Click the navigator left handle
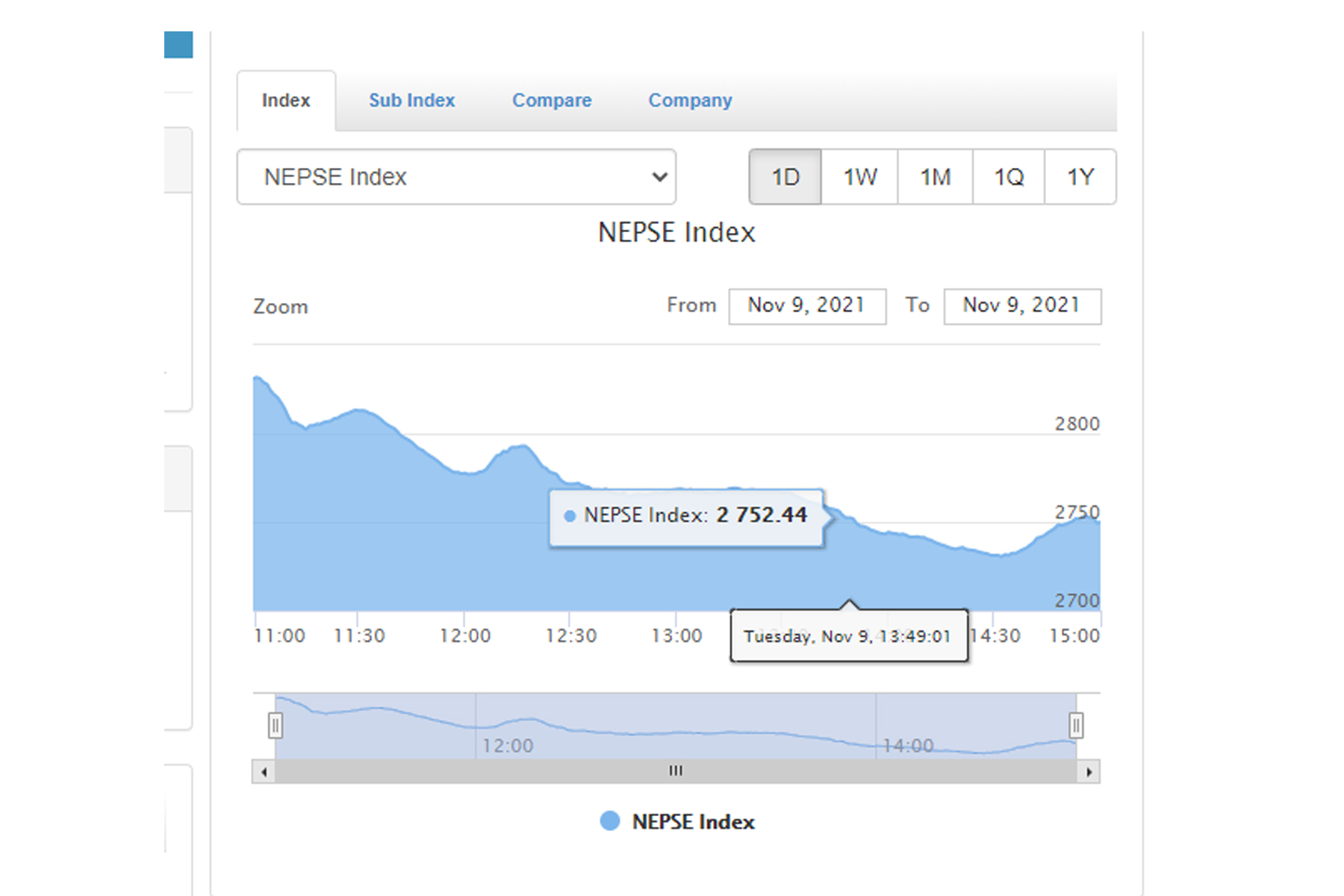1344x896 pixels. 276,725
